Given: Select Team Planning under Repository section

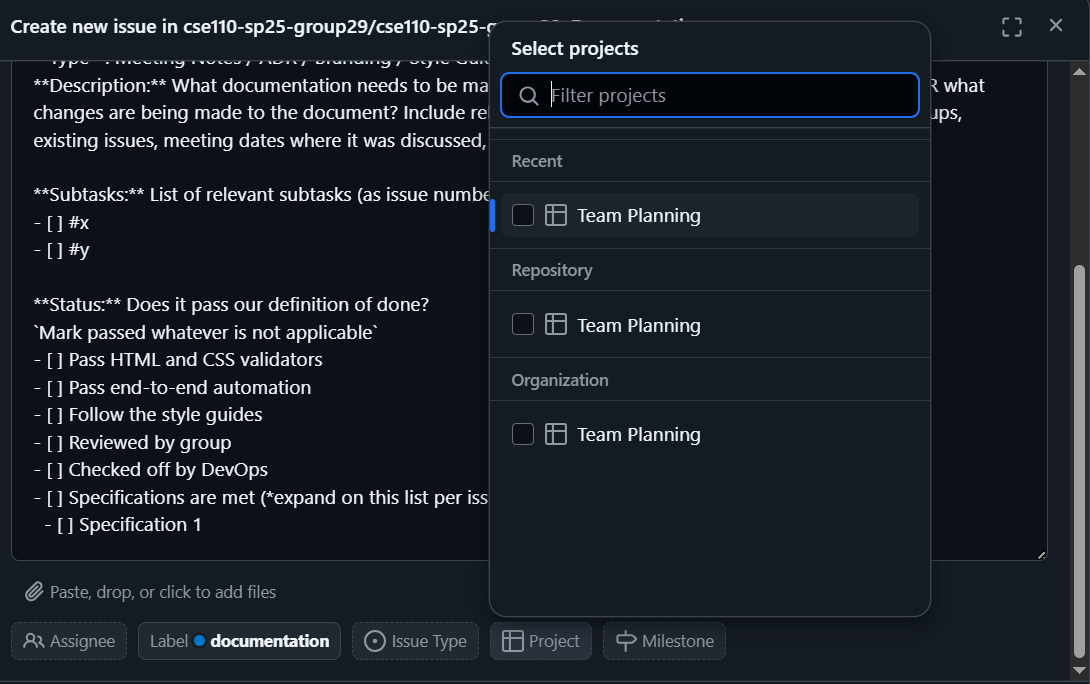Looking at the screenshot, I should pyautogui.click(x=639, y=325).
